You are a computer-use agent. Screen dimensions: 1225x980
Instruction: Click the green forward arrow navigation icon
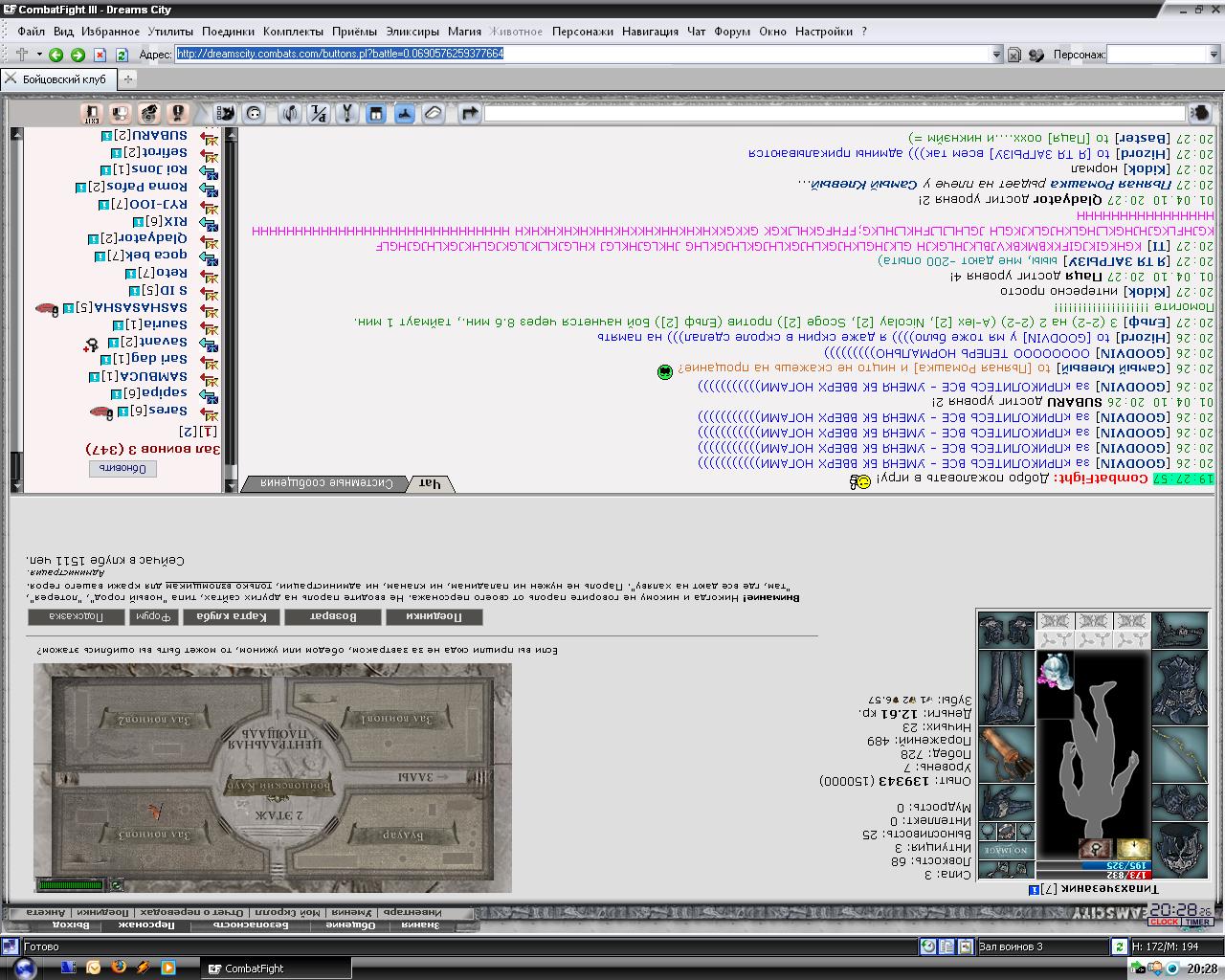tap(78, 55)
